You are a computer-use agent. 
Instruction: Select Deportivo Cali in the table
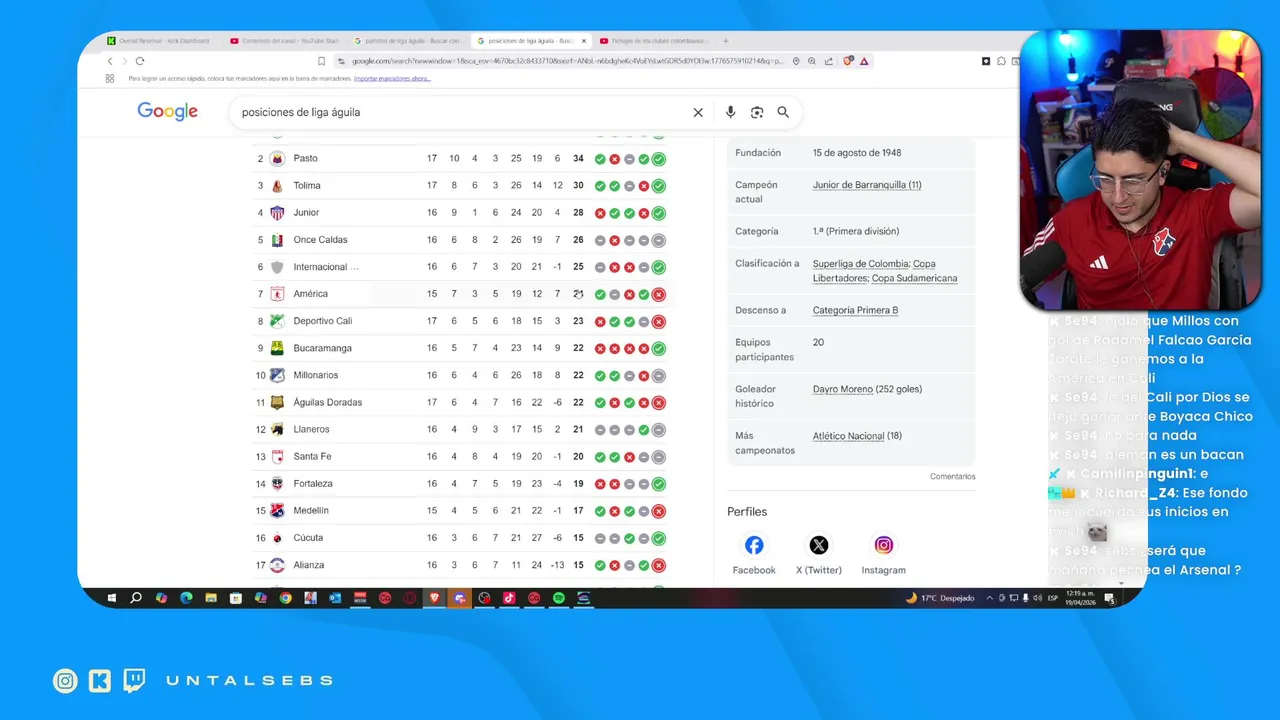[x=322, y=321]
